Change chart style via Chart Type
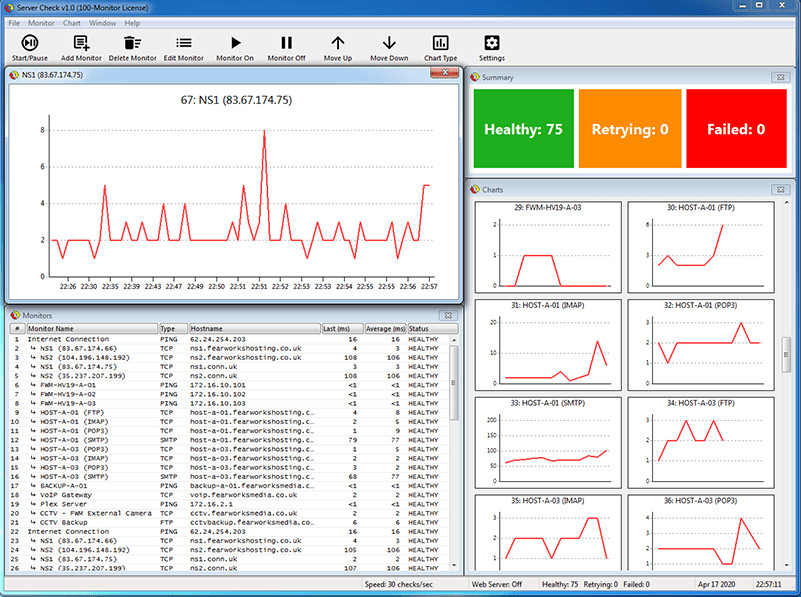The height and width of the screenshot is (597, 801). click(440, 43)
